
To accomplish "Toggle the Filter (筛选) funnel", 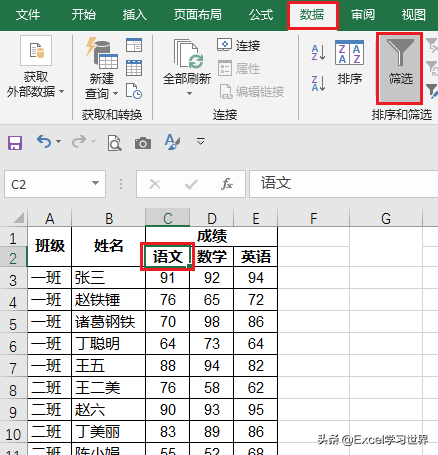I will (400, 68).
